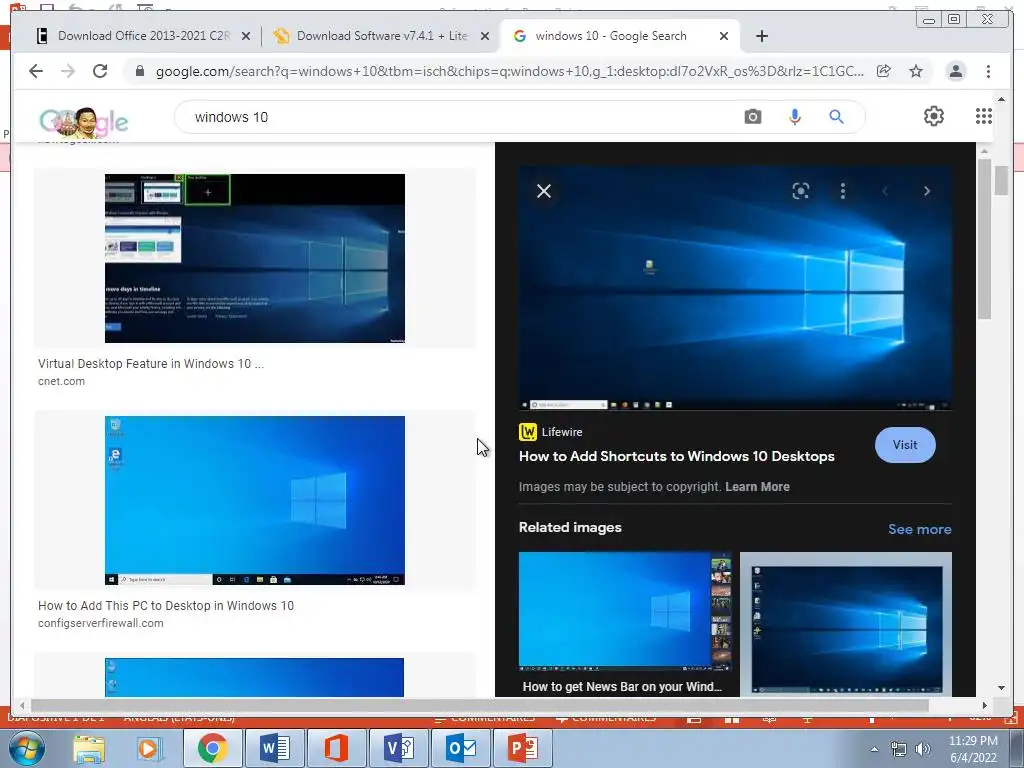This screenshot has height=768, width=1024.
Task: Open the Chrome profile avatar
Action: [955, 71]
